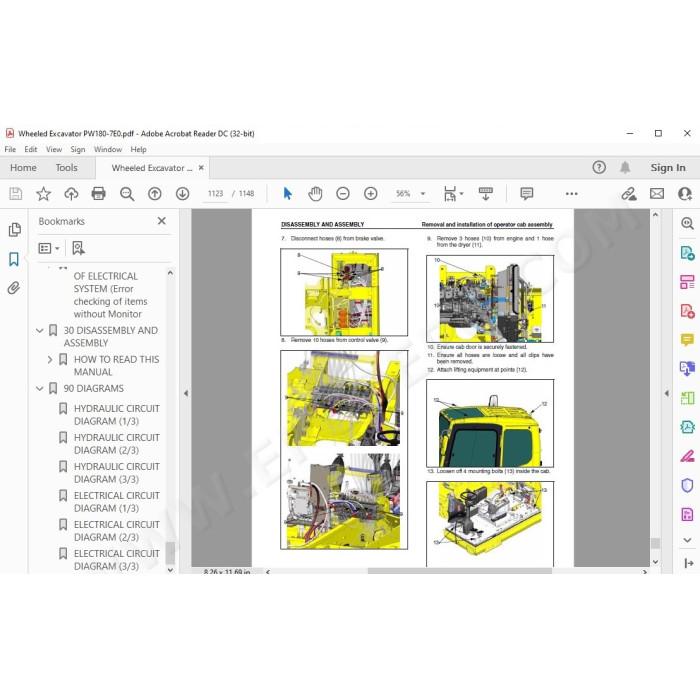Open the attachments paperclip panel

[x=14, y=288]
